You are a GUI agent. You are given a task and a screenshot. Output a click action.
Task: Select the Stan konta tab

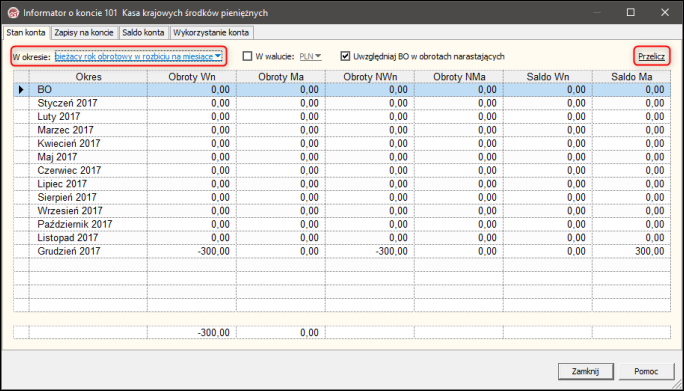click(x=26, y=33)
